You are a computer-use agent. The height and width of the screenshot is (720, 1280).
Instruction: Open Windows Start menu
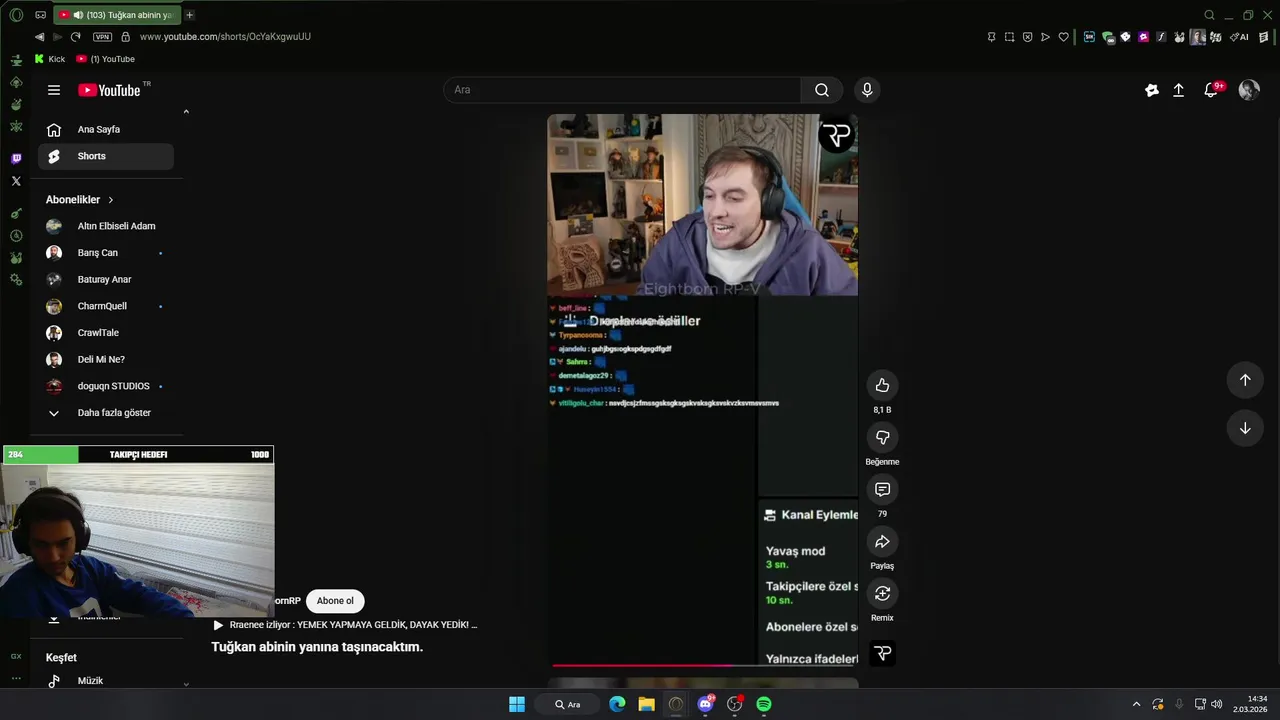coord(517,704)
